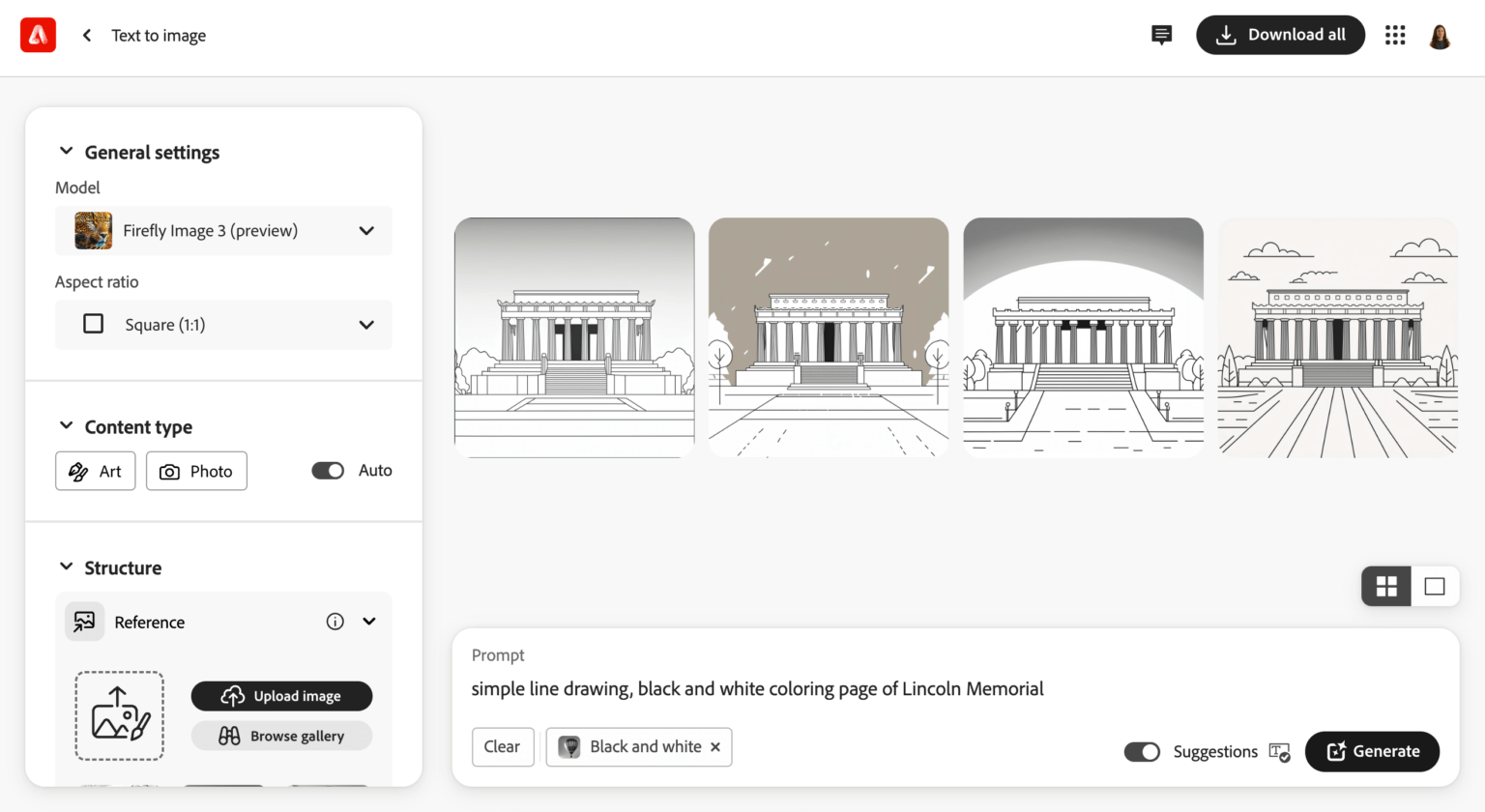Open the feedback comment icon
This screenshot has height=812, width=1485.
tap(1161, 35)
